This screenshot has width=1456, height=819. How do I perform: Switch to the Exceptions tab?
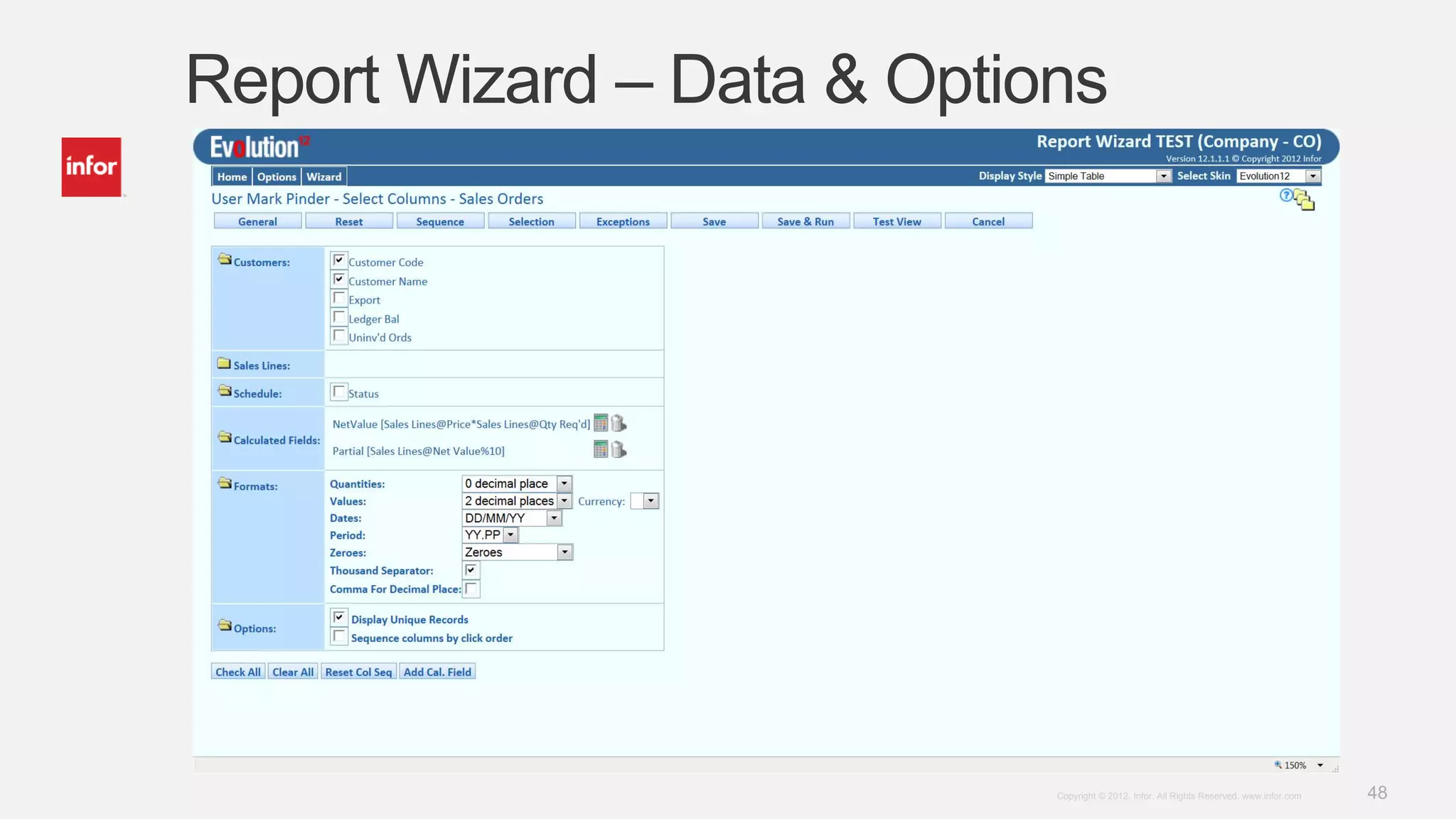(x=623, y=221)
